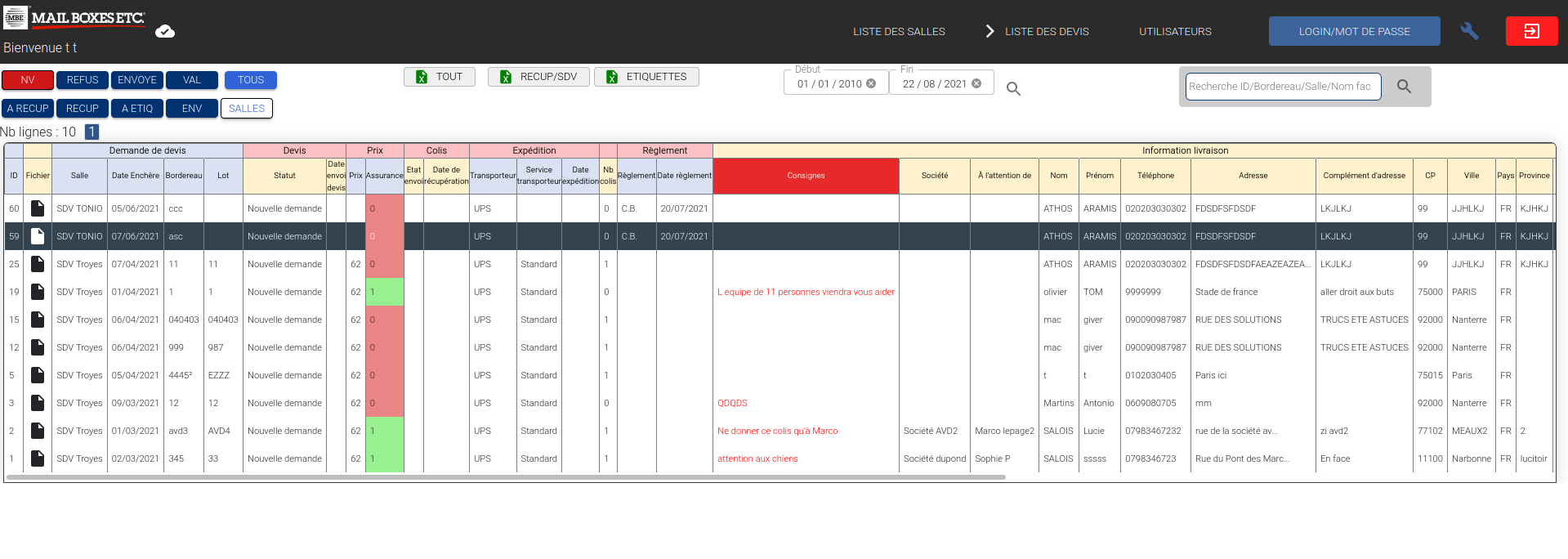Export using the ETIQUETTES button
The image size is (1568, 559).
tap(646, 77)
